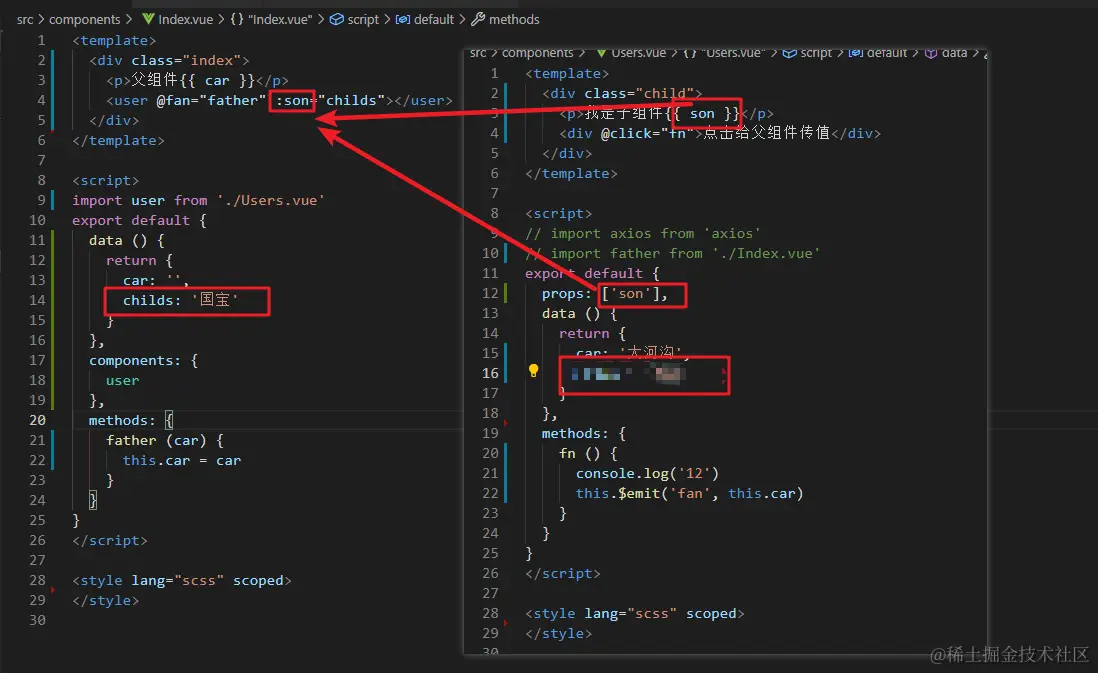Open the default breadcrumb in Index.vue editor
Image resolution: width=1098 pixels, height=673 pixels.
pyautogui.click(x=433, y=20)
